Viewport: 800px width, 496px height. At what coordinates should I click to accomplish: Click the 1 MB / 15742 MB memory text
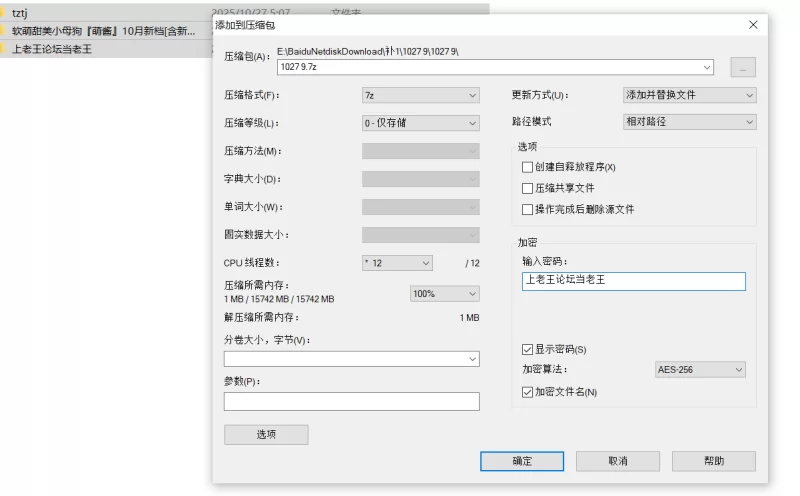tap(279, 299)
